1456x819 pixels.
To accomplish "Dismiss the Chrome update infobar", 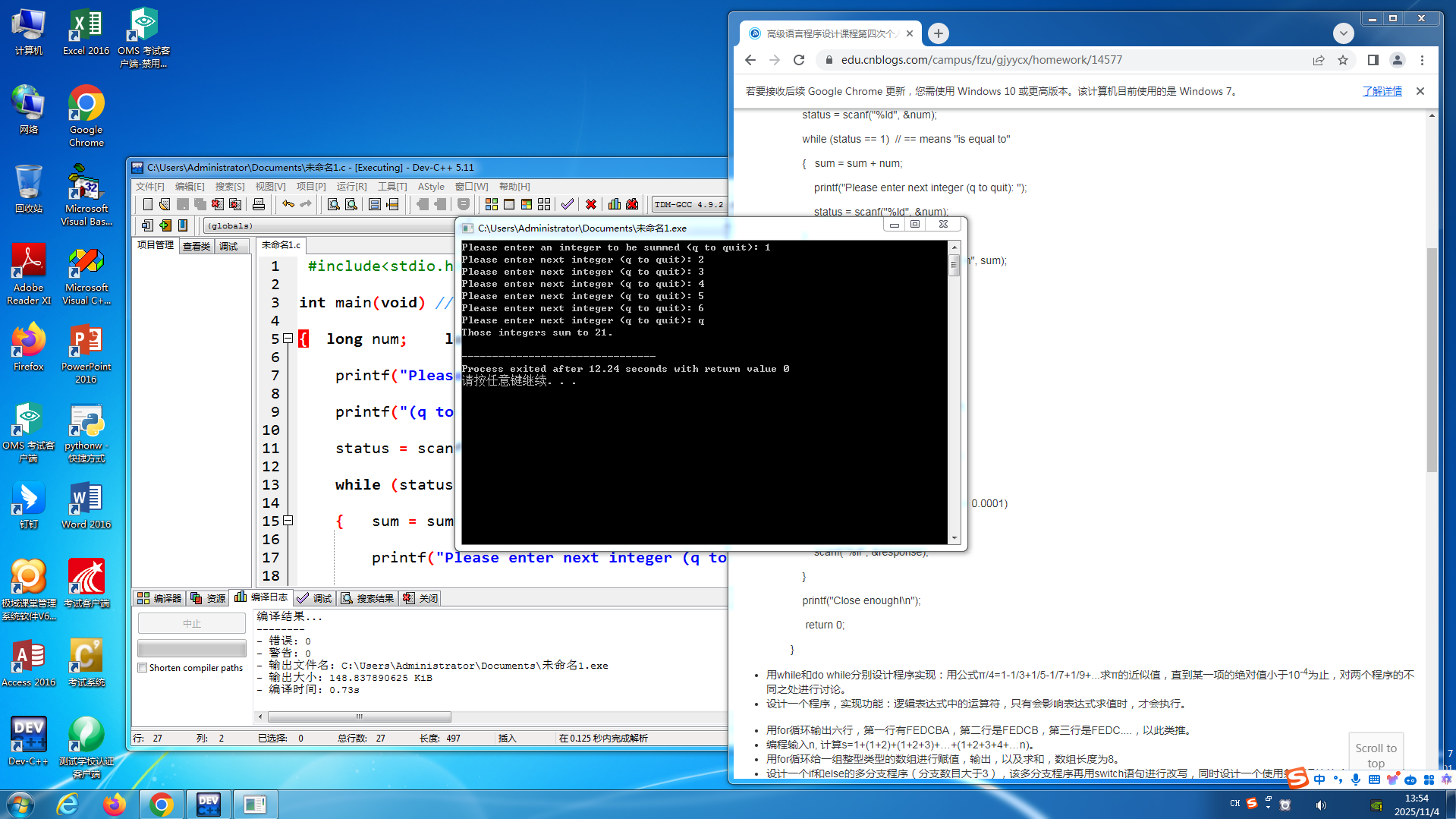I will click(1420, 91).
